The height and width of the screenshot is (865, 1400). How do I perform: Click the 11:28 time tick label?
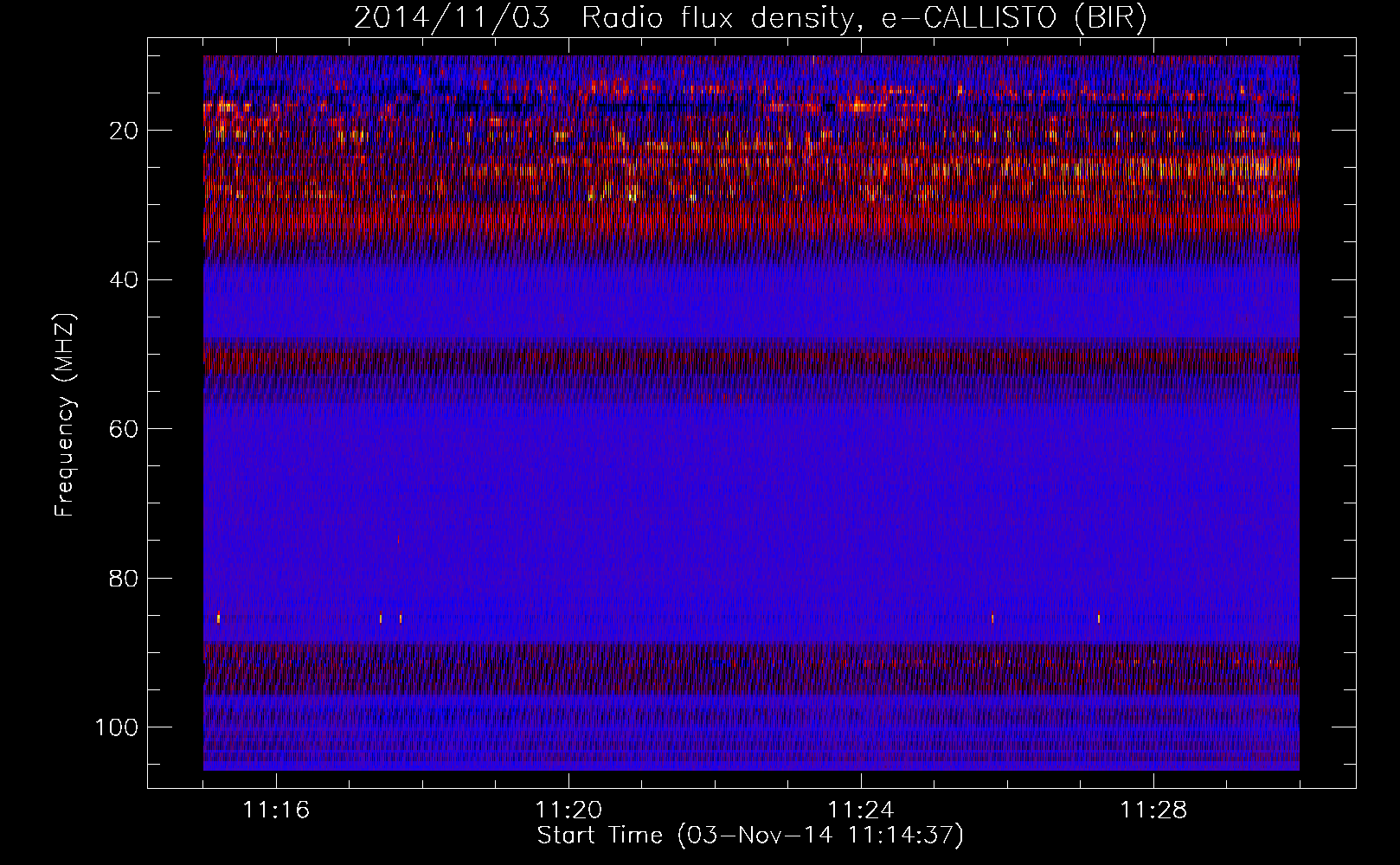click(x=1153, y=811)
